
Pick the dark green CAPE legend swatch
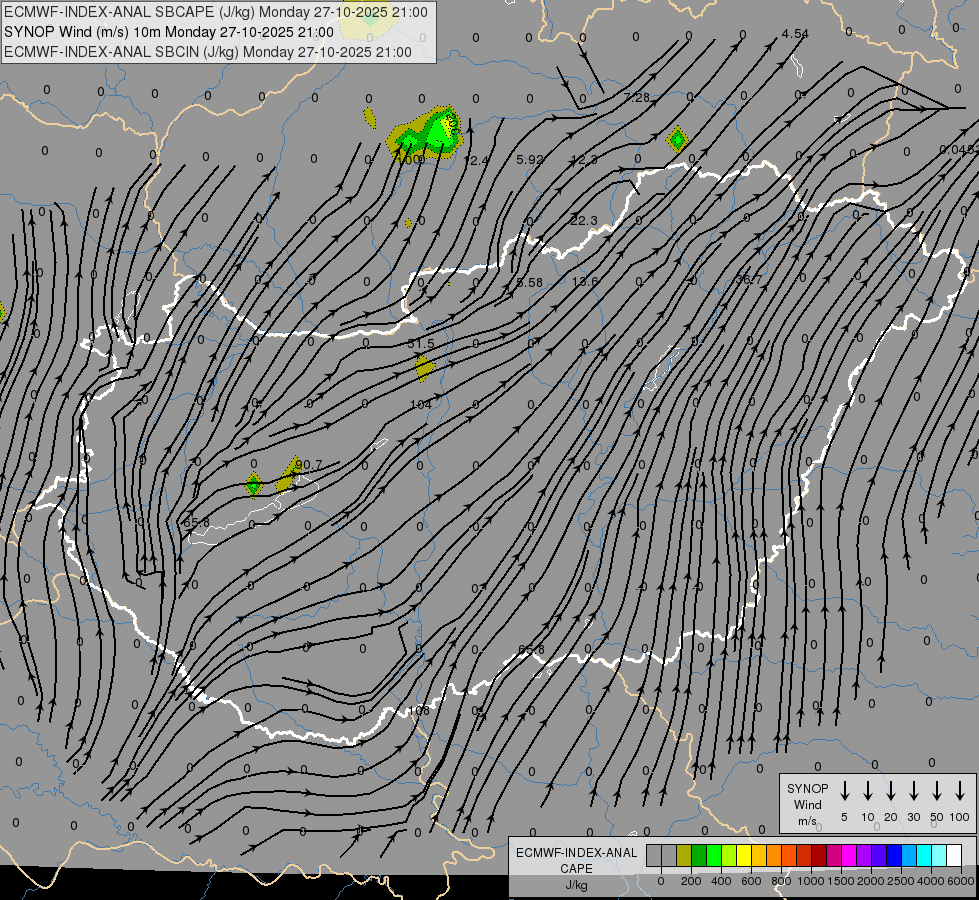tap(699, 856)
